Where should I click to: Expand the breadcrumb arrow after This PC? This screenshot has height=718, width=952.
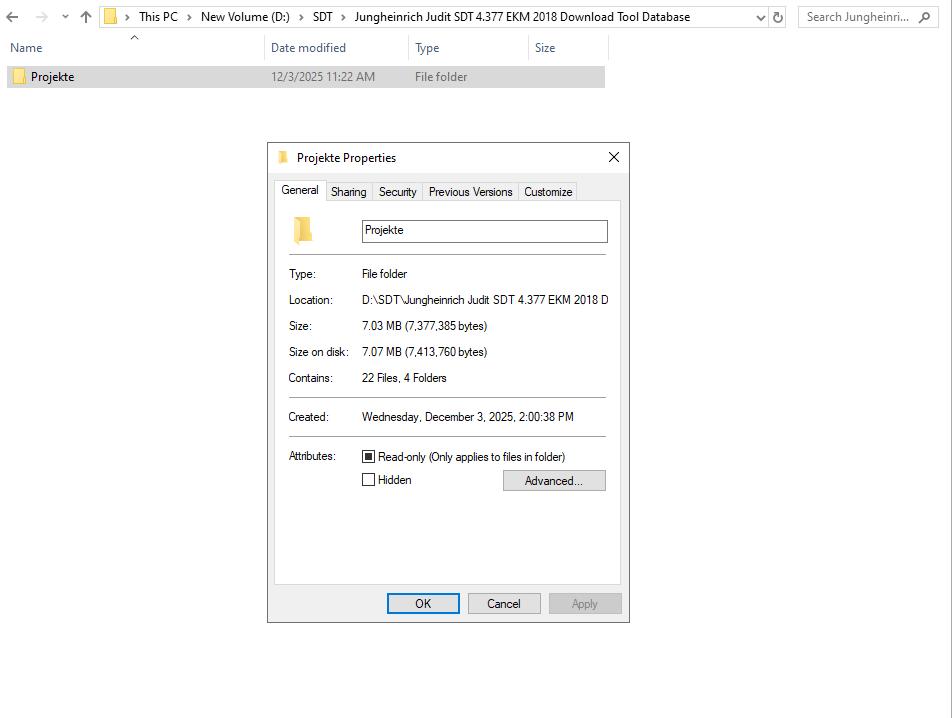191,16
